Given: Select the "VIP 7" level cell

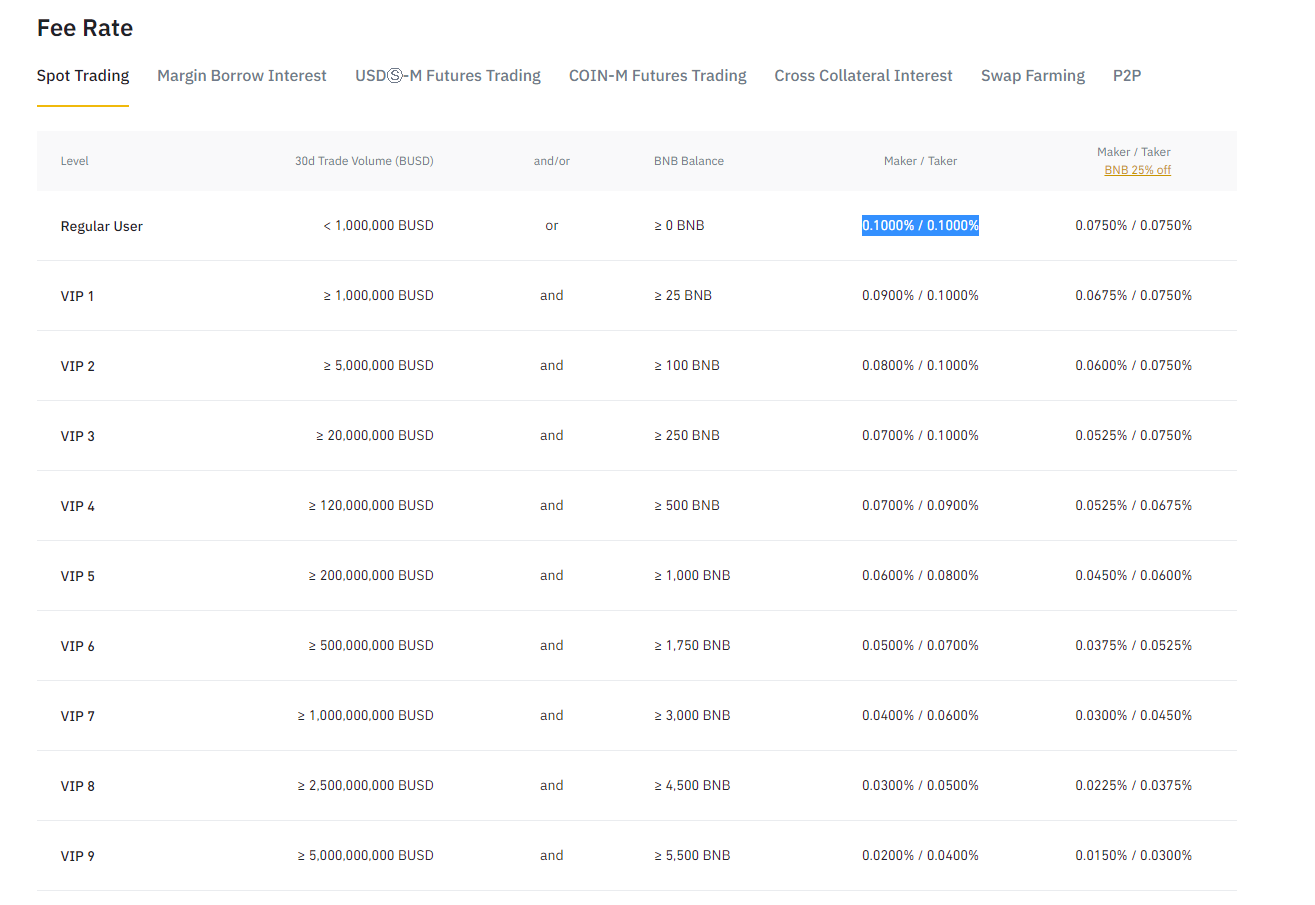Looking at the screenshot, I should click(x=78, y=716).
